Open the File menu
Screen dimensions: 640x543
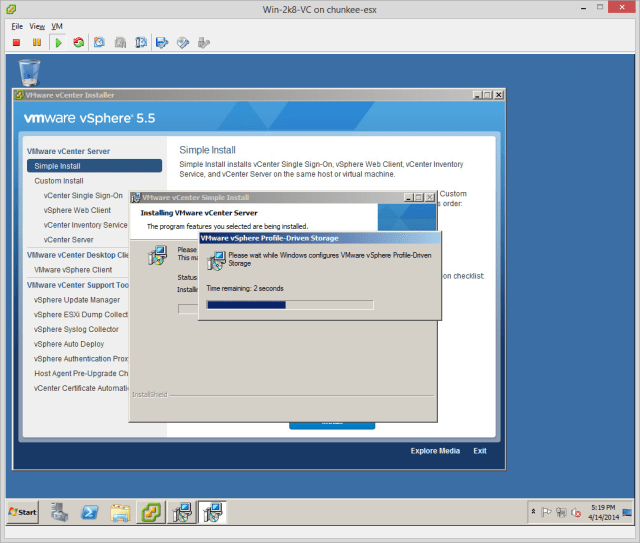tap(17, 27)
